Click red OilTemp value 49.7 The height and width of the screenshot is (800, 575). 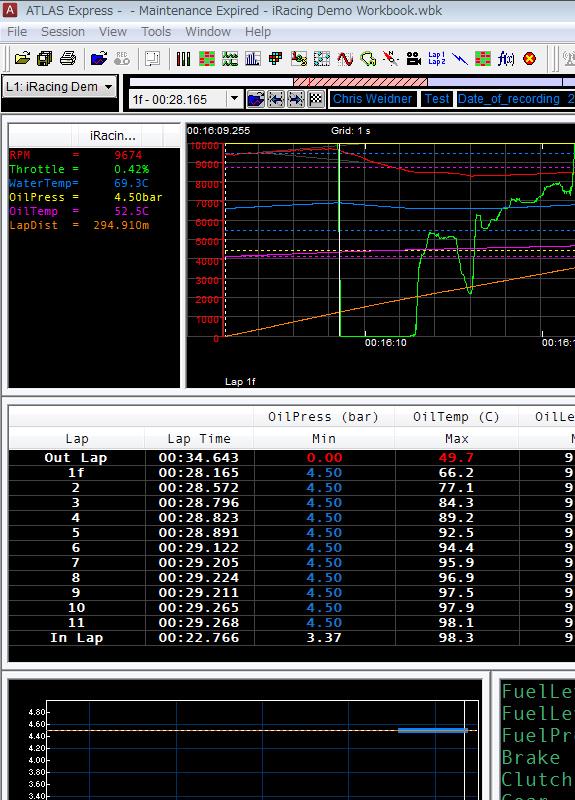click(456, 458)
